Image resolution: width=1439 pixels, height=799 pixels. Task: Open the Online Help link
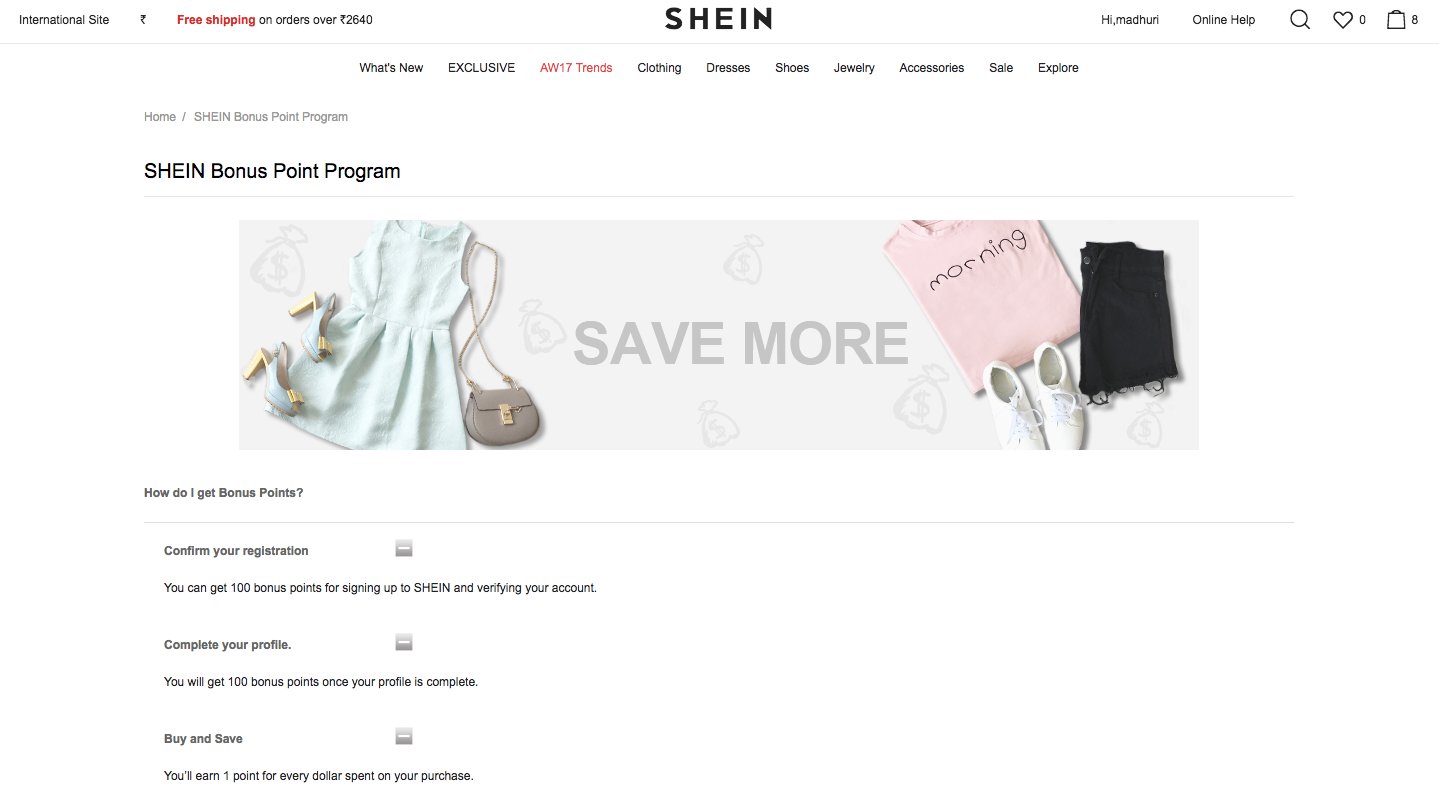tap(1223, 19)
